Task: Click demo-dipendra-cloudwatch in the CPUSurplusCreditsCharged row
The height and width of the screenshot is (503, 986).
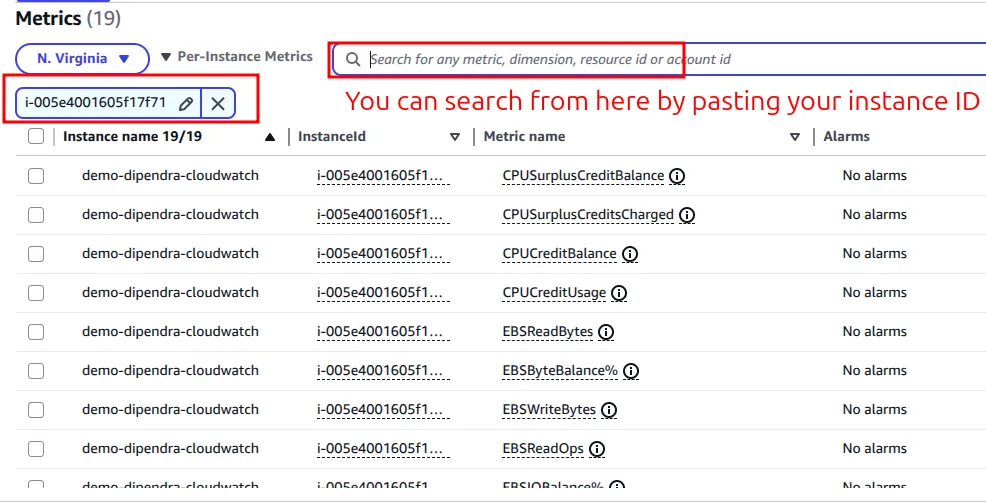Action: coord(170,215)
